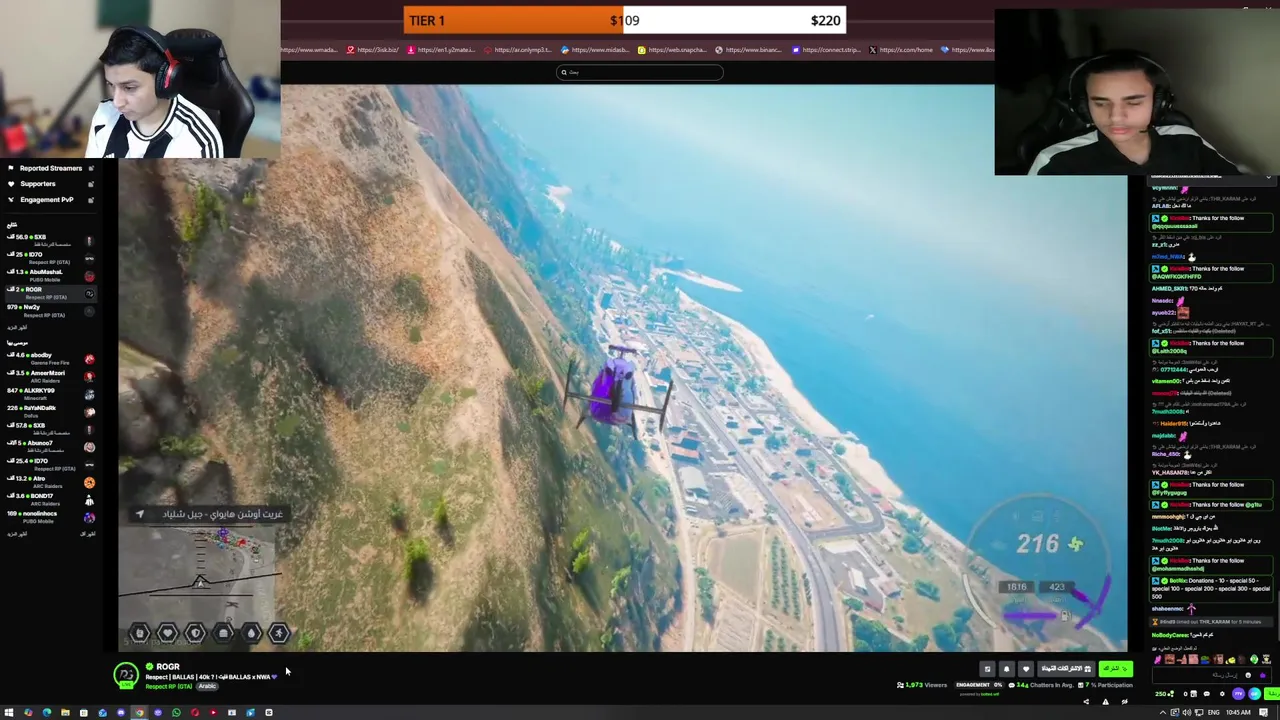Open Nw2y Respect RP channel in sidebar
The width and height of the screenshot is (1280, 720).
[x=50, y=311]
